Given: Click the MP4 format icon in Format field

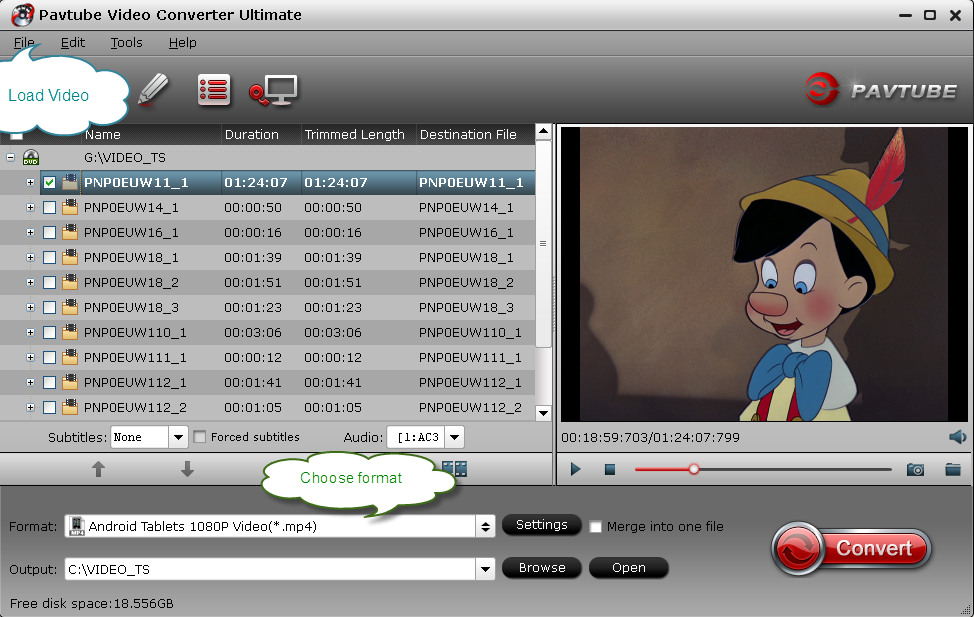Looking at the screenshot, I should (x=76, y=526).
